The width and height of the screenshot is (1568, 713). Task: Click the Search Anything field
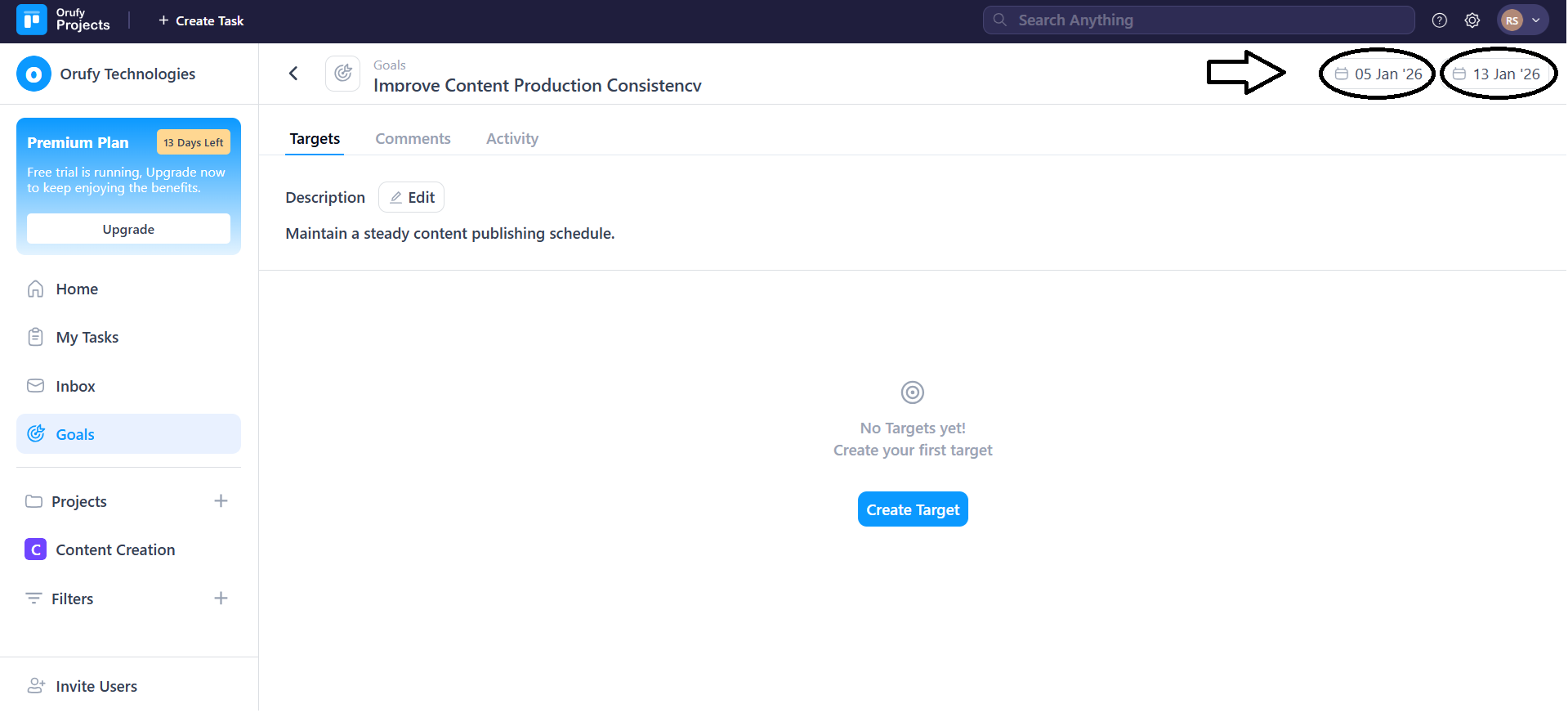[x=1198, y=20]
